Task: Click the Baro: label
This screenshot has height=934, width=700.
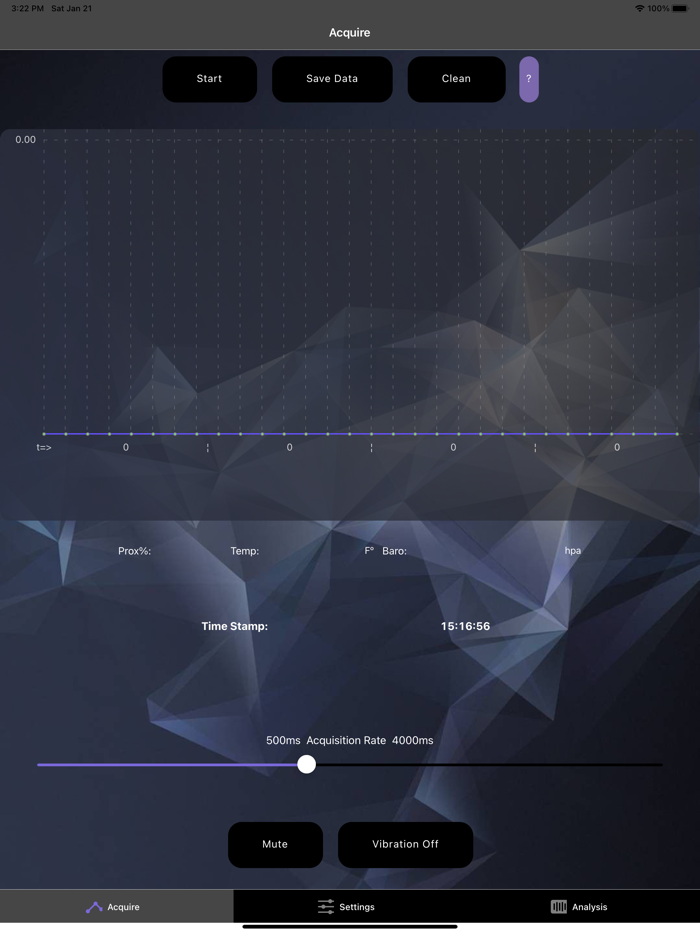Action: point(394,551)
